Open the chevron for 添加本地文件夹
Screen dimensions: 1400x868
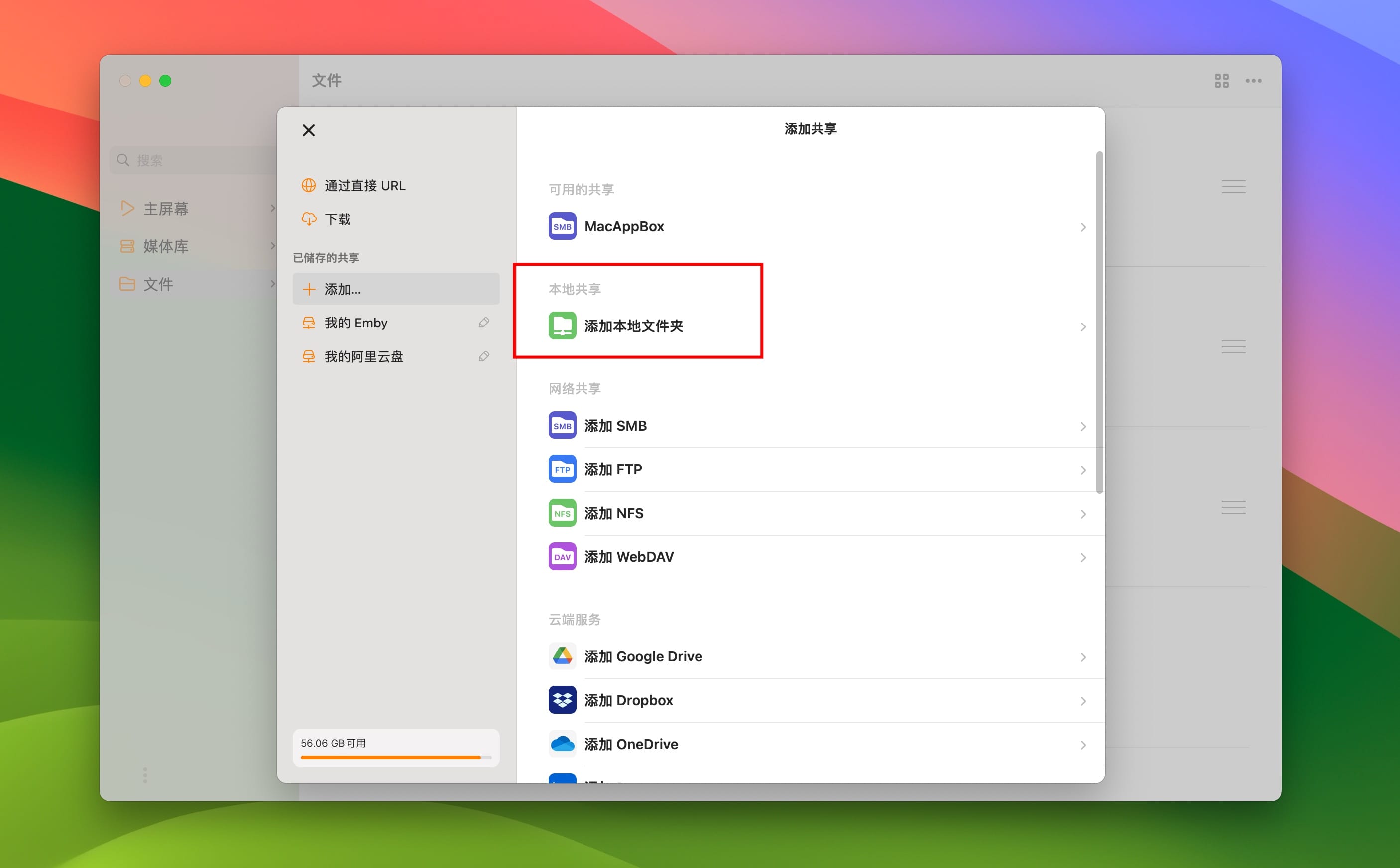point(1083,326)
